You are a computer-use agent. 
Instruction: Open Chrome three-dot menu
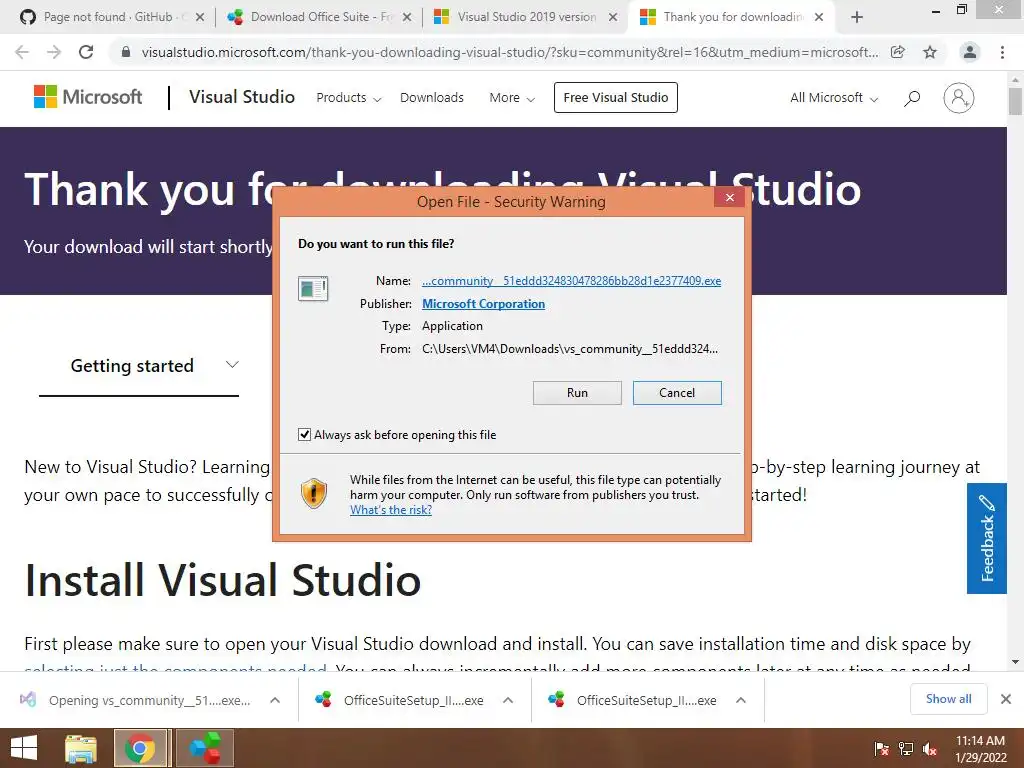[1002, 52]
